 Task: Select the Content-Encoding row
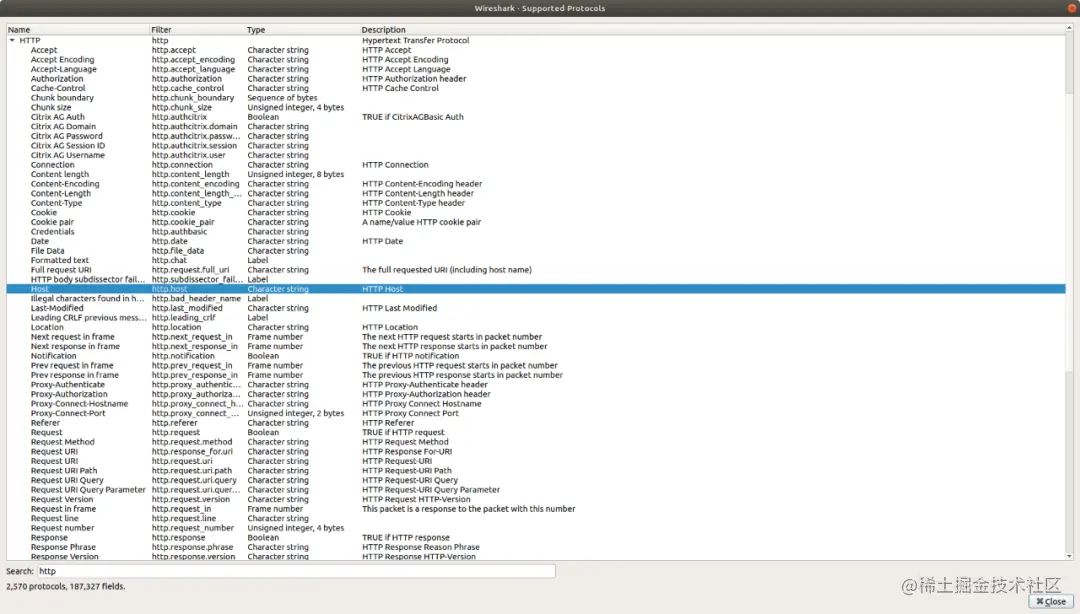pos(536,184)
